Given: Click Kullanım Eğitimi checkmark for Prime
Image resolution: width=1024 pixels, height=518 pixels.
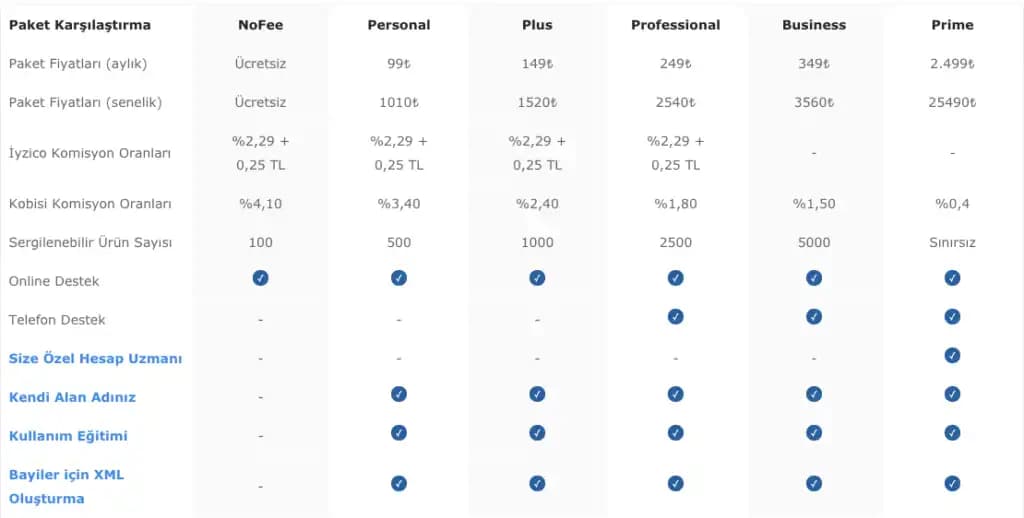Looking at the screenshot, I should [952, 433].
